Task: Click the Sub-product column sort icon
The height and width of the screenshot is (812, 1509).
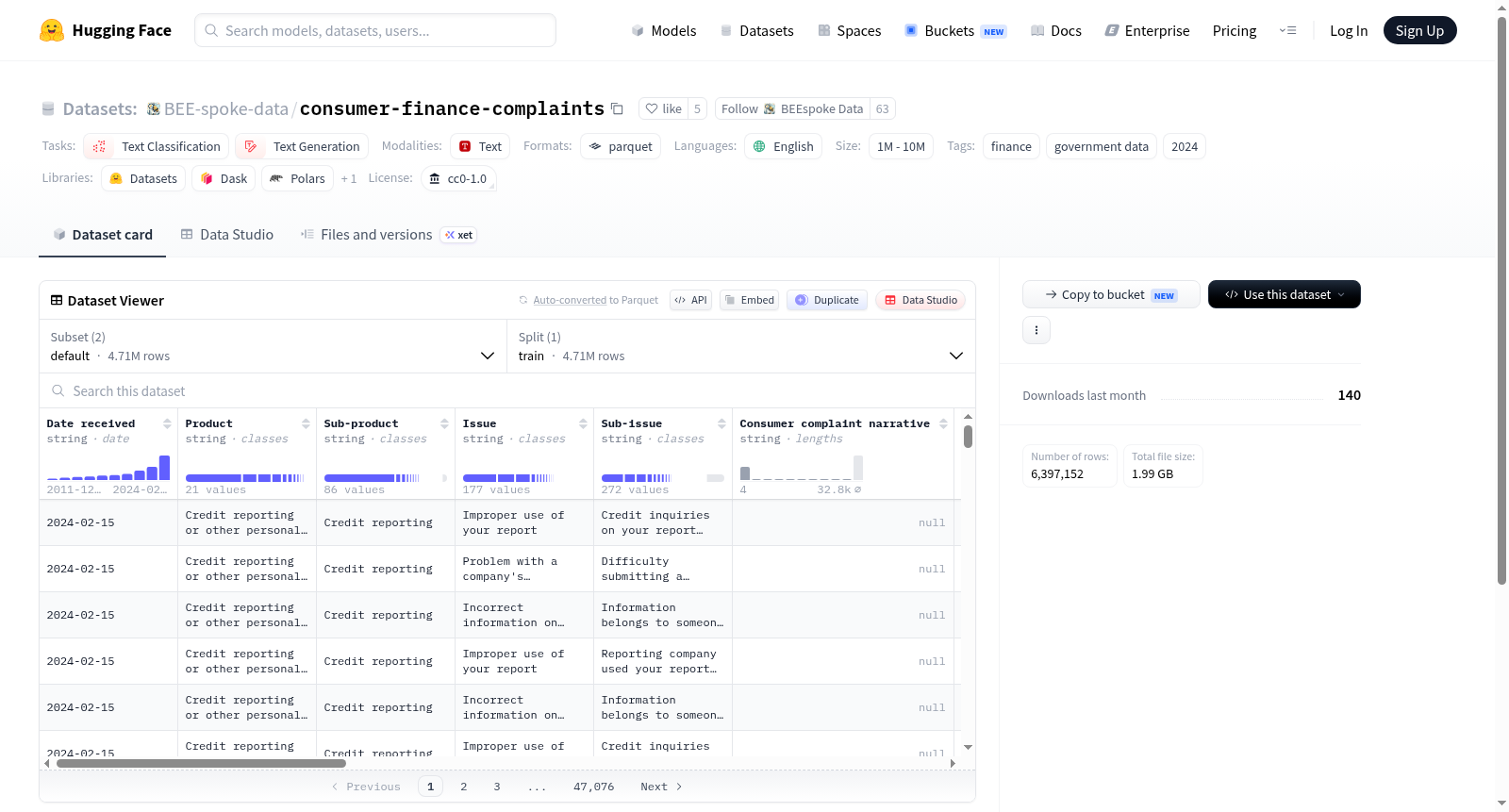Action: (x=444, y=423)
